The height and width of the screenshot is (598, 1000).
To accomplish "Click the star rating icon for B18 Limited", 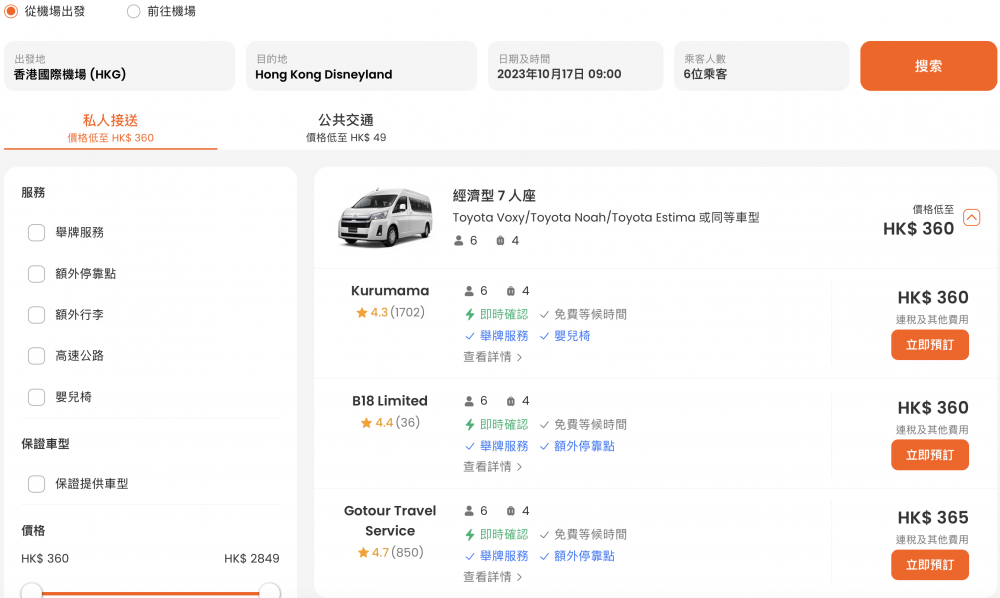I will tap(366, 423).
